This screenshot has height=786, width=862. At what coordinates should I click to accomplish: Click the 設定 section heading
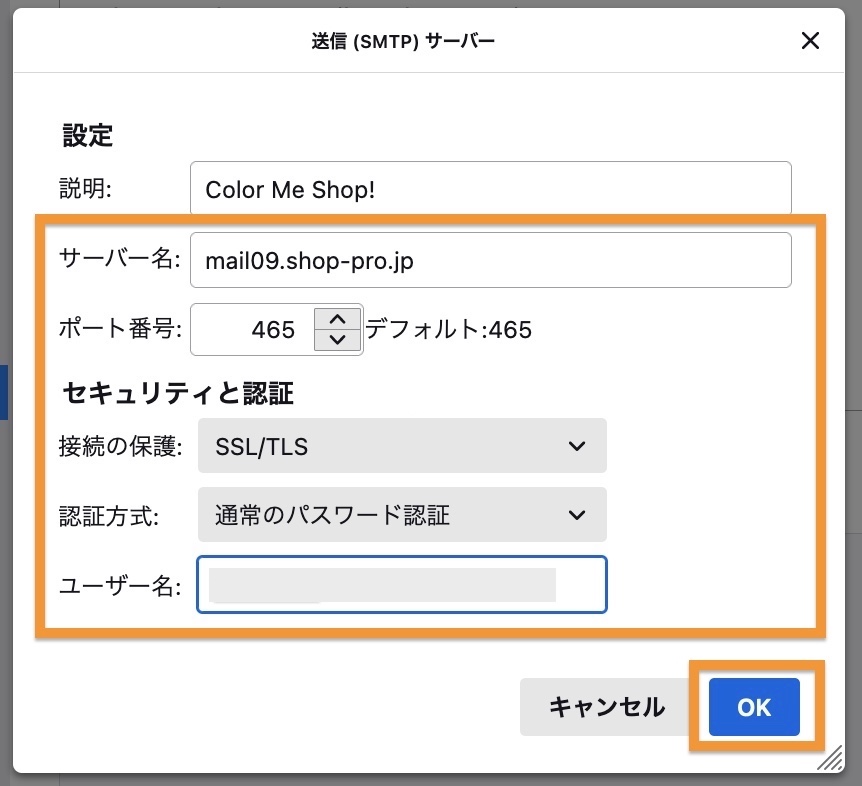click(x=88, y=136)
